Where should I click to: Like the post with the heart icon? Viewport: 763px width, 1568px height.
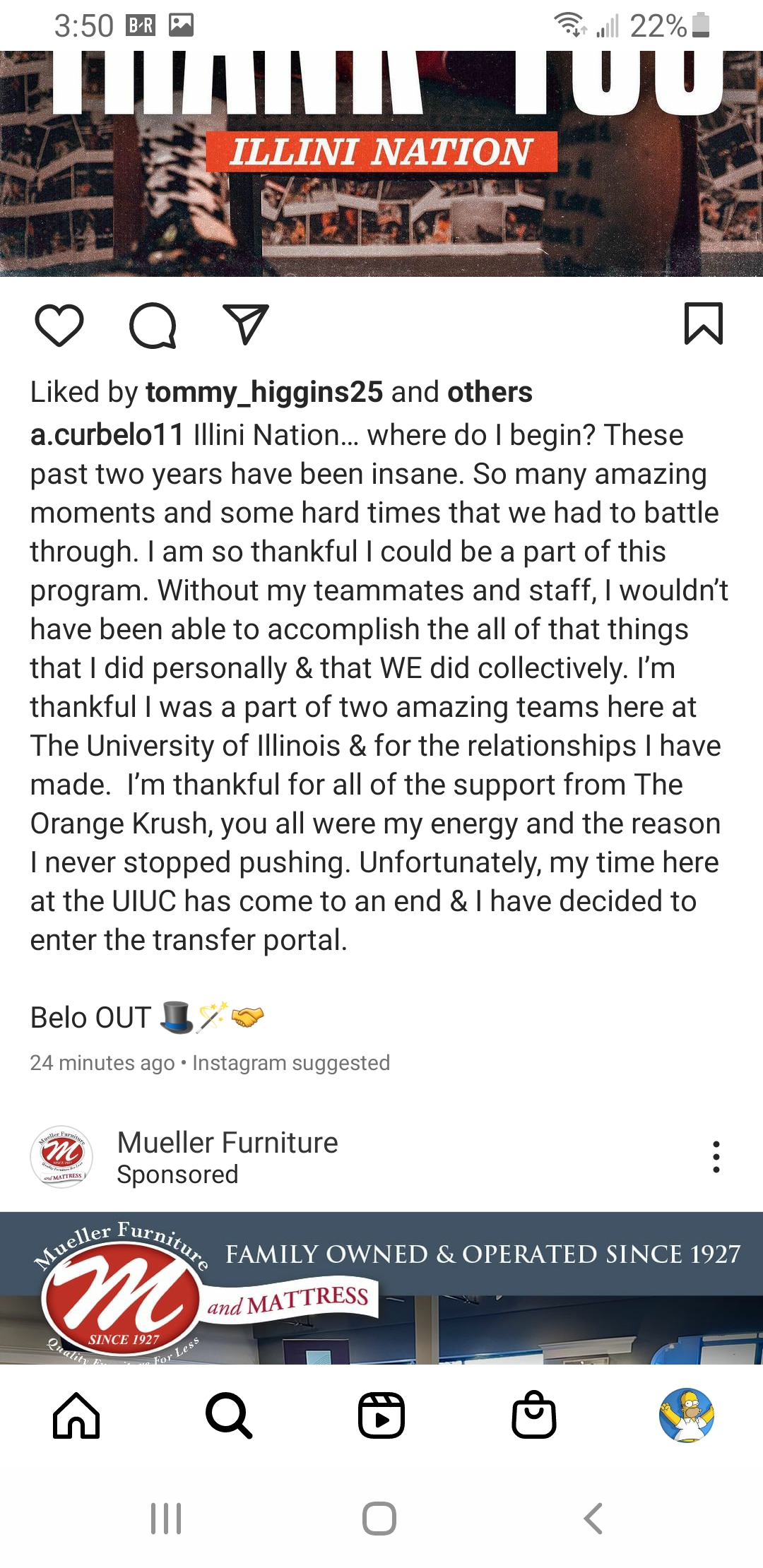[x=59, y=326]
